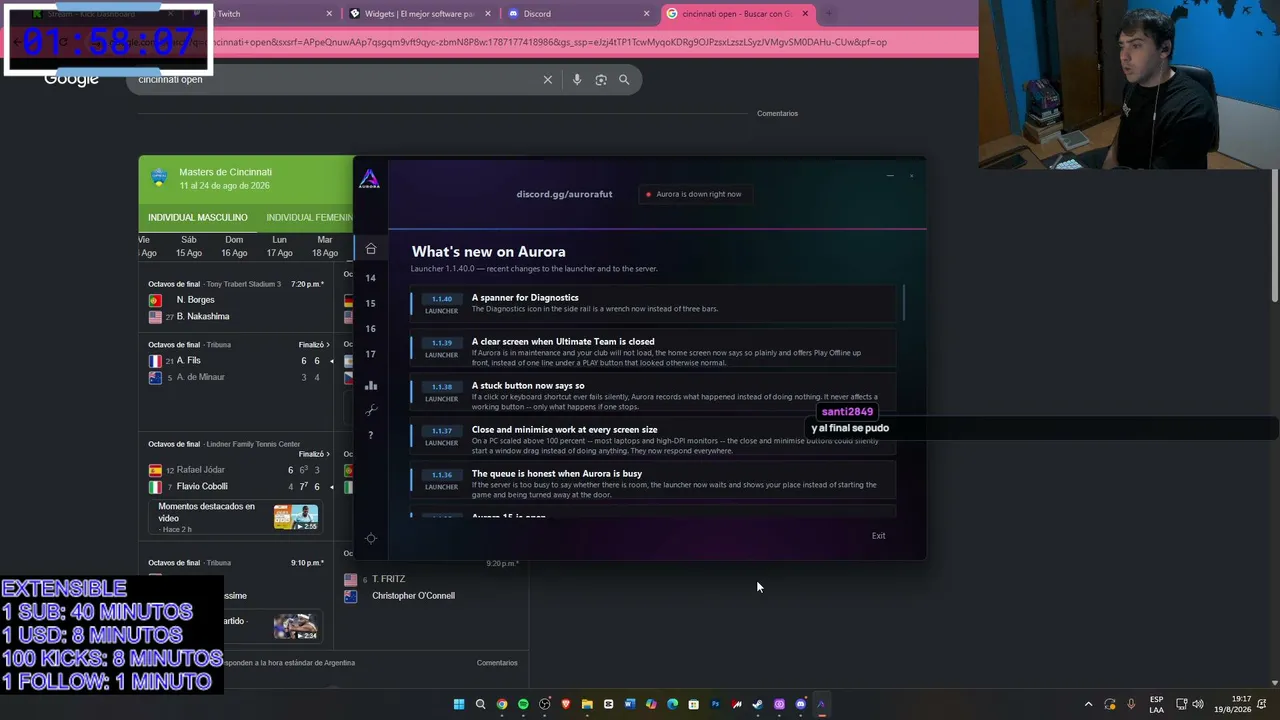
Task: Select the INDIVIDUAL FEMENINO tab in Google results
Action: (310, 218)
